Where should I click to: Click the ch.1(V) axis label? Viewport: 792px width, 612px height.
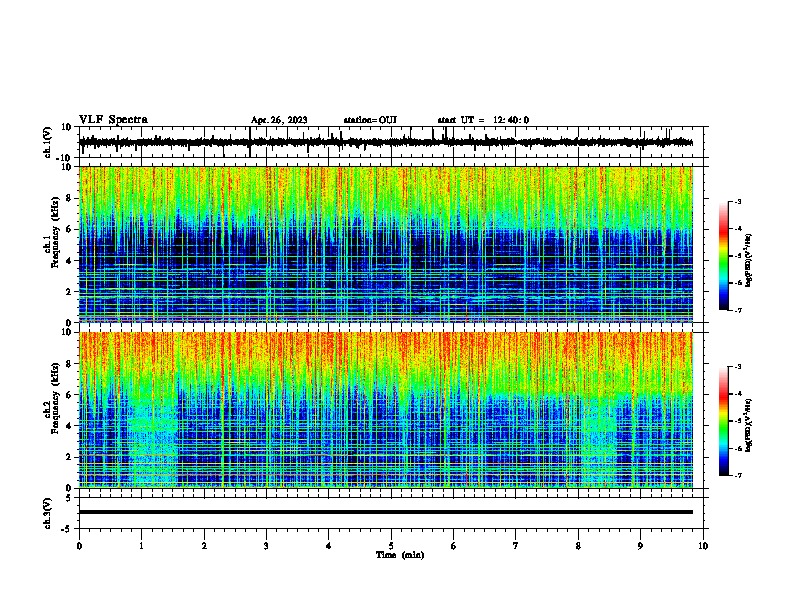[48, 142]
